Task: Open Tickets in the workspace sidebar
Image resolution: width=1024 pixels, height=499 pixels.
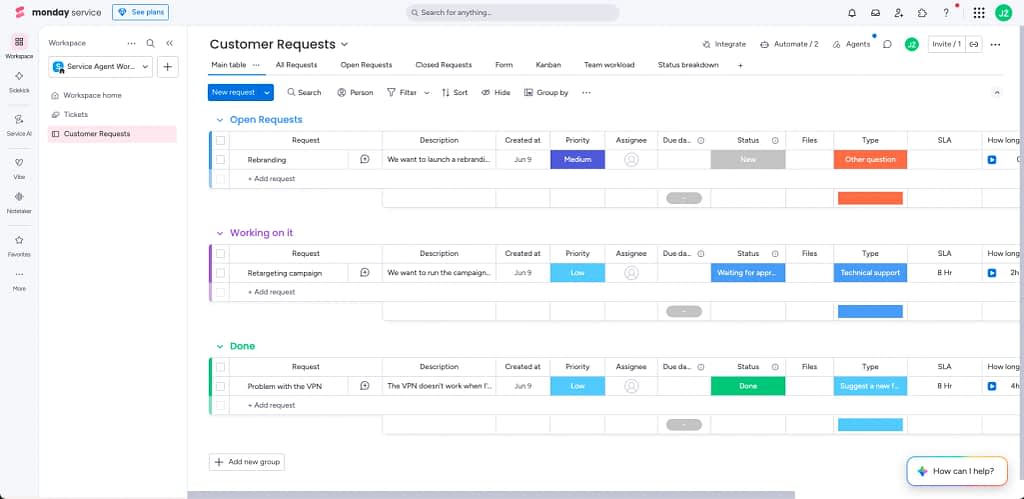Action: pyautogui.click(x=76, y=114)
